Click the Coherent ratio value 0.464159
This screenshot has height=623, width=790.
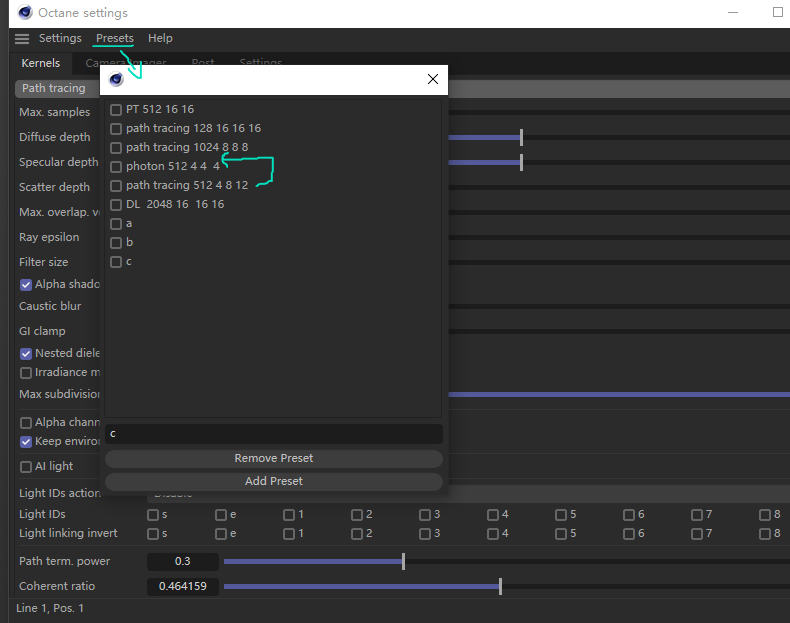183,586
